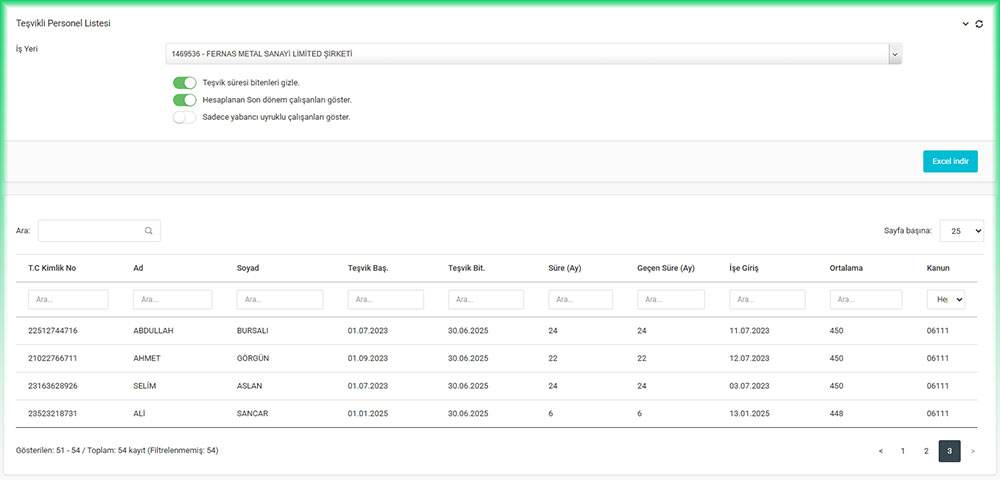Open the Sayfa başına rows dropdown
Image resolution: width=1000 pixels, height=480 pixels.
[963, 231]
